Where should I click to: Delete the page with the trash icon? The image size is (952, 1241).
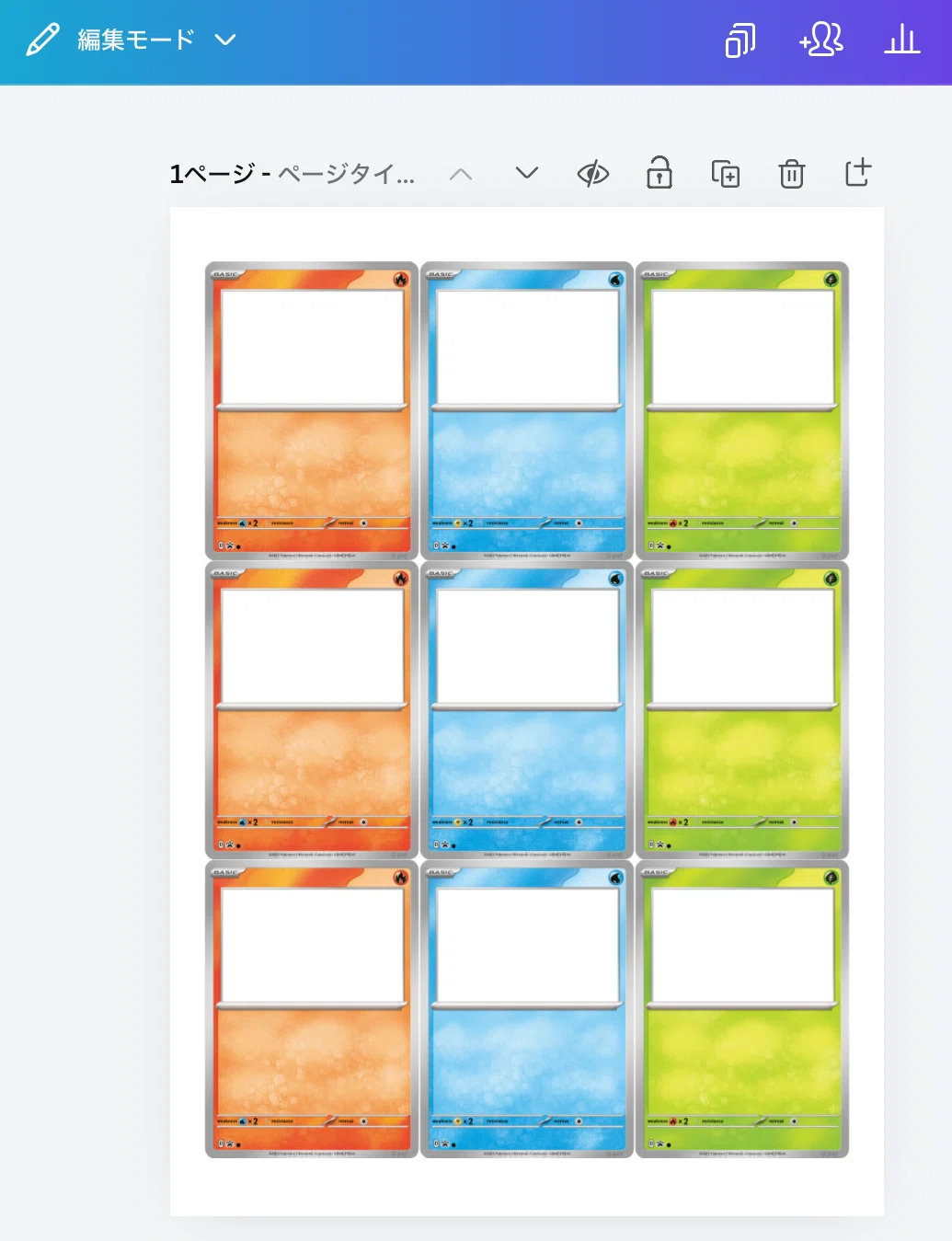(792, 173)
